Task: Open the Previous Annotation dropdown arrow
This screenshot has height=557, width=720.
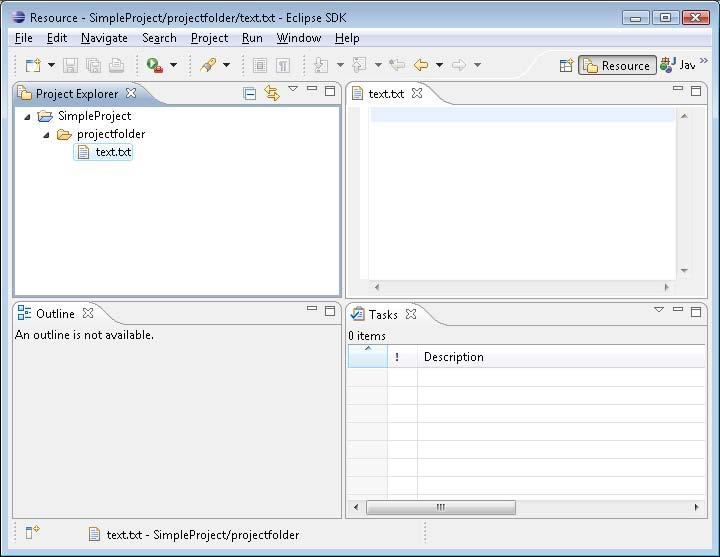Action: point(378,65)
